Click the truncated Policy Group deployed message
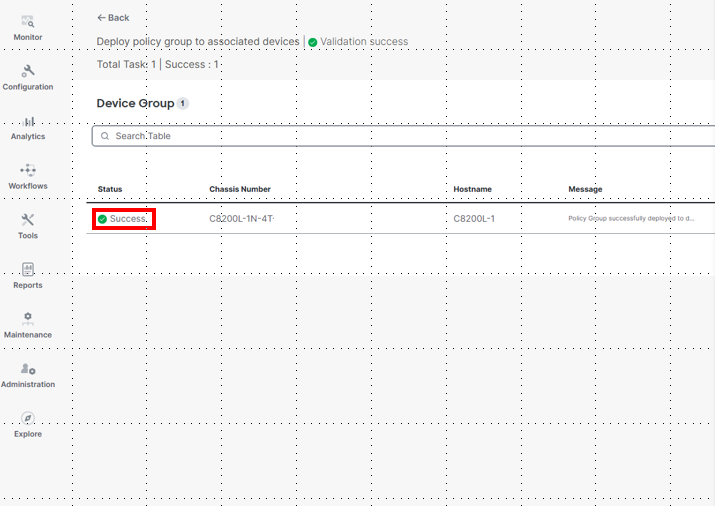 (x=631, y=218)
